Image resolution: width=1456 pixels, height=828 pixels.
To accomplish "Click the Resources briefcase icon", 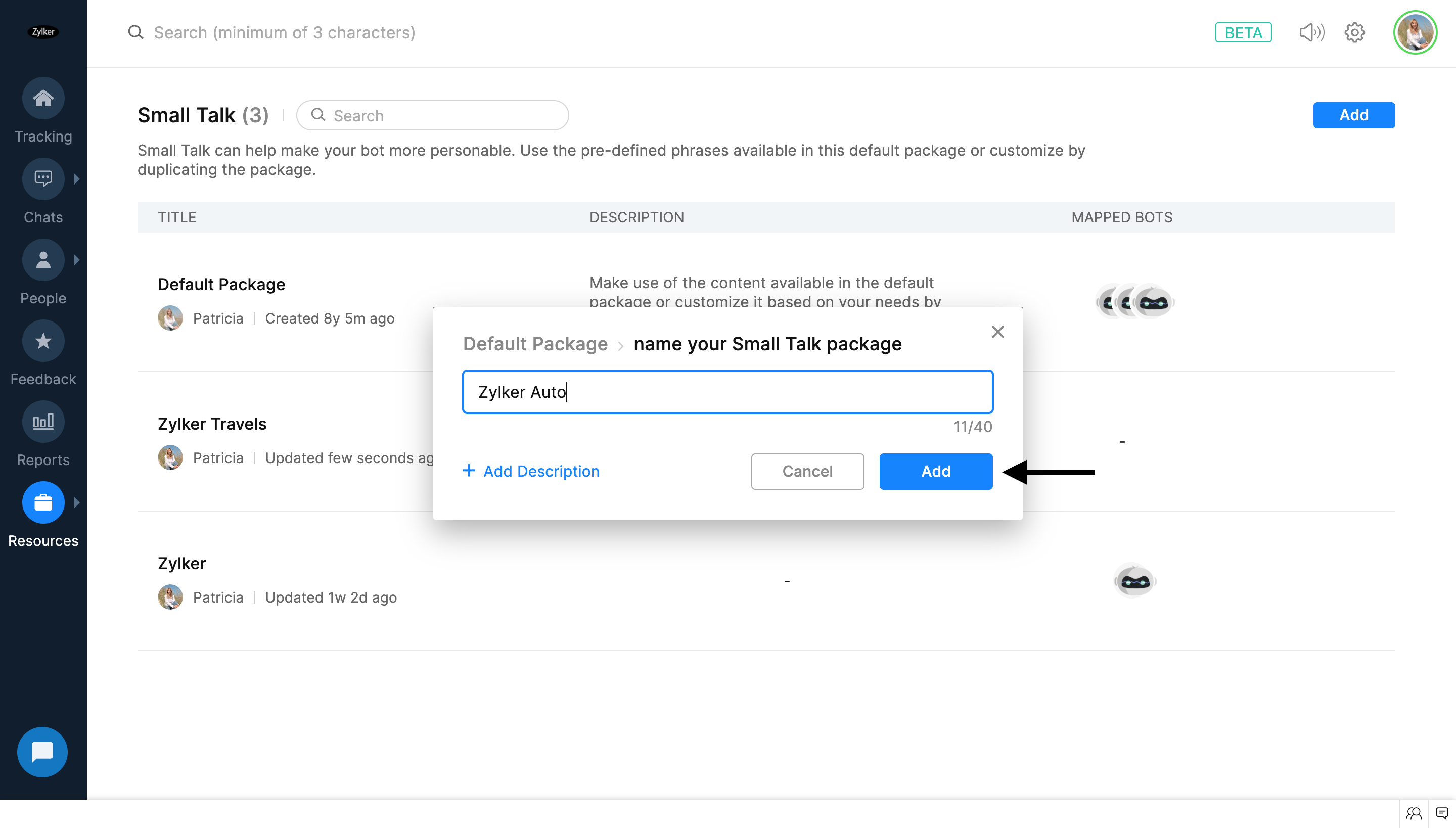I will point(43,502).
